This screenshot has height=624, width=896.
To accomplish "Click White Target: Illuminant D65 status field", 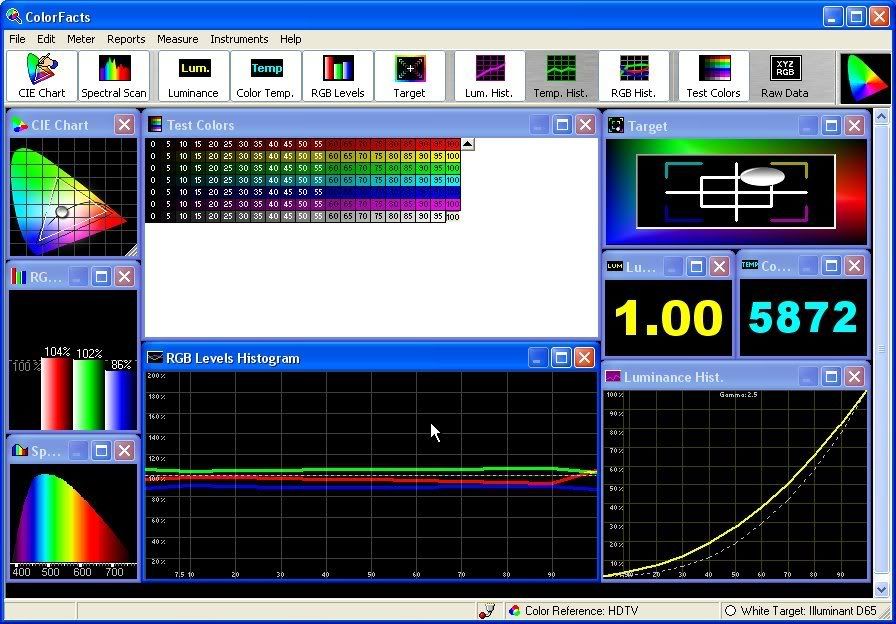I will click(x=805, y=611).
